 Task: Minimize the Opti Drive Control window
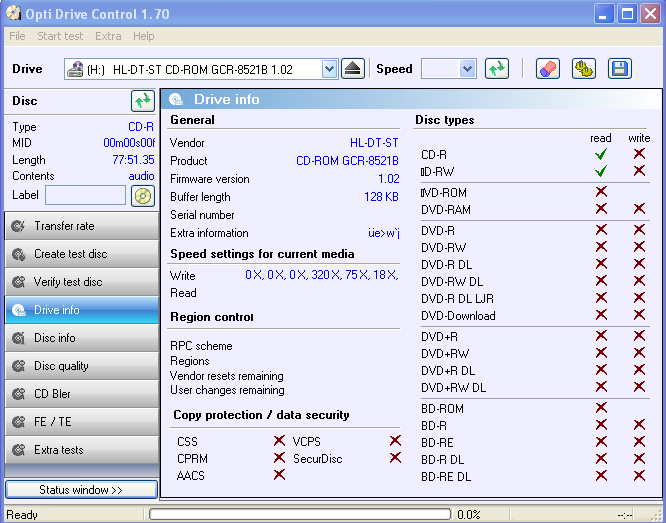604,14
